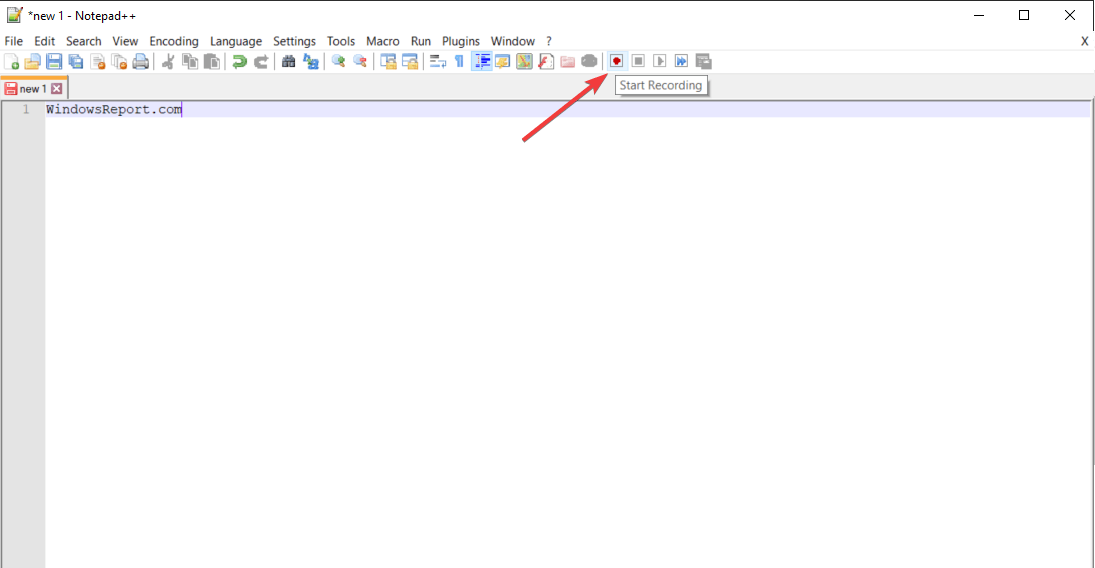Screen dimensions: 1095x568
Task: Open the ? help menu
Action: click(x=549, y=41)
